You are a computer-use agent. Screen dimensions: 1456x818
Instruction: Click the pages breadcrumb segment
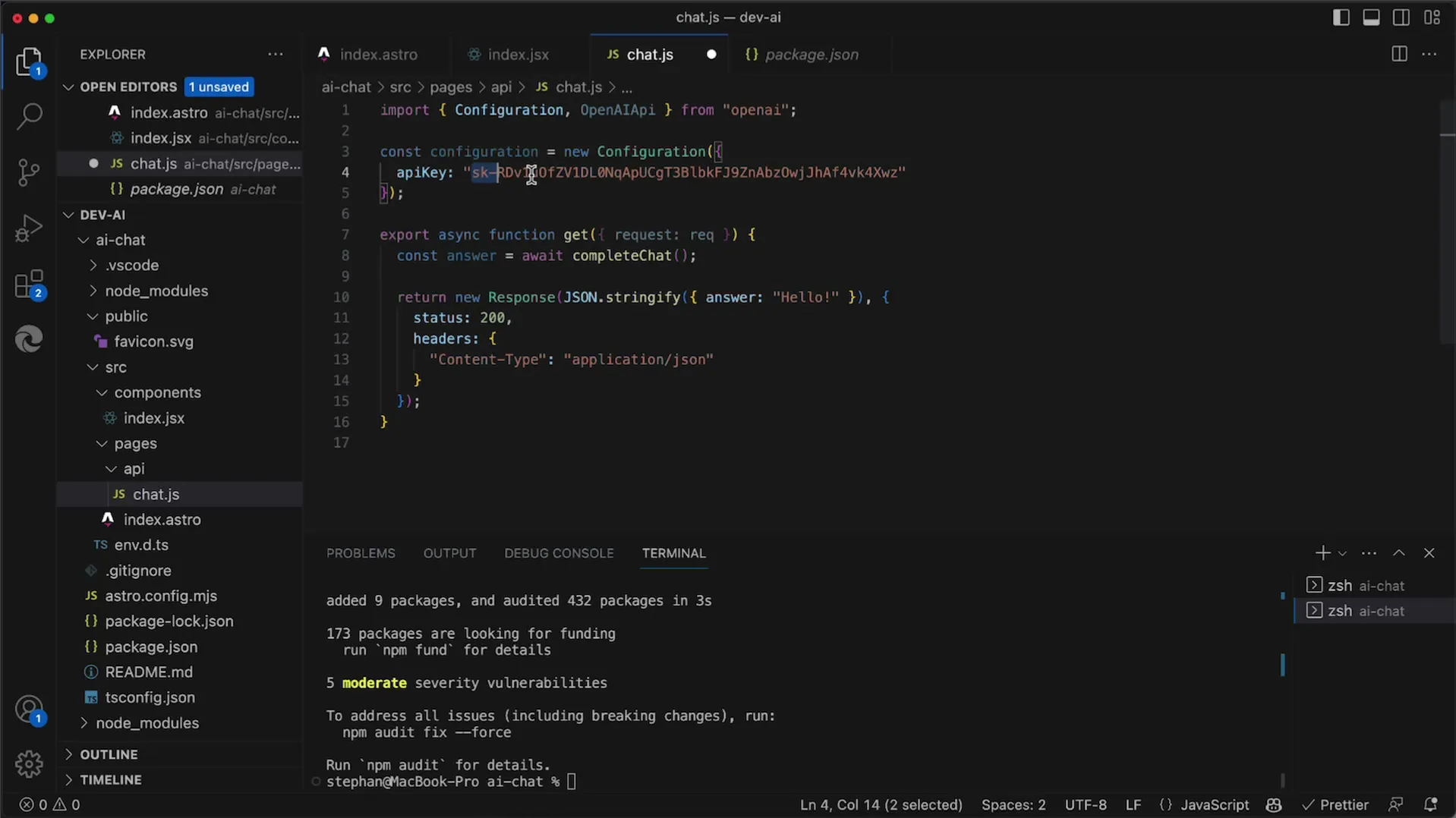(451, 87)
